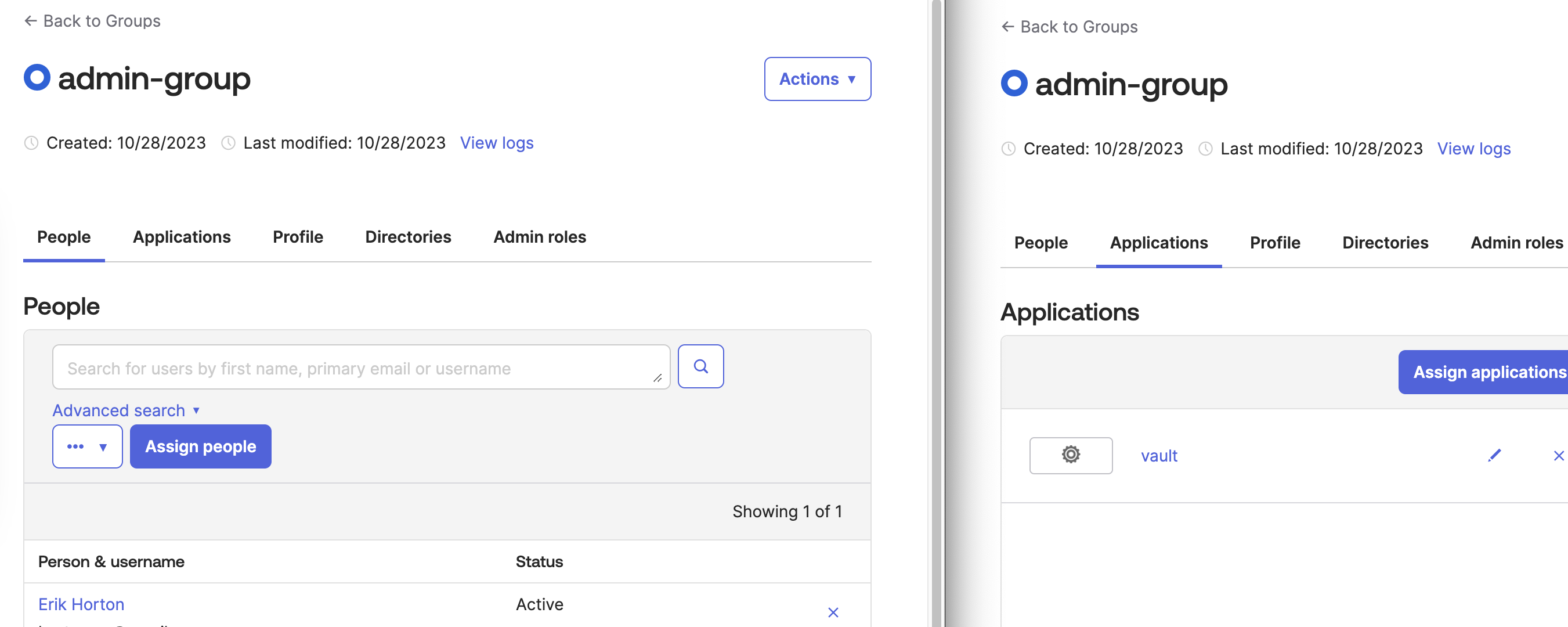Click back arrow icon in right window
Viewport: 1568px width, 627px height.
tap(1007, 27)
